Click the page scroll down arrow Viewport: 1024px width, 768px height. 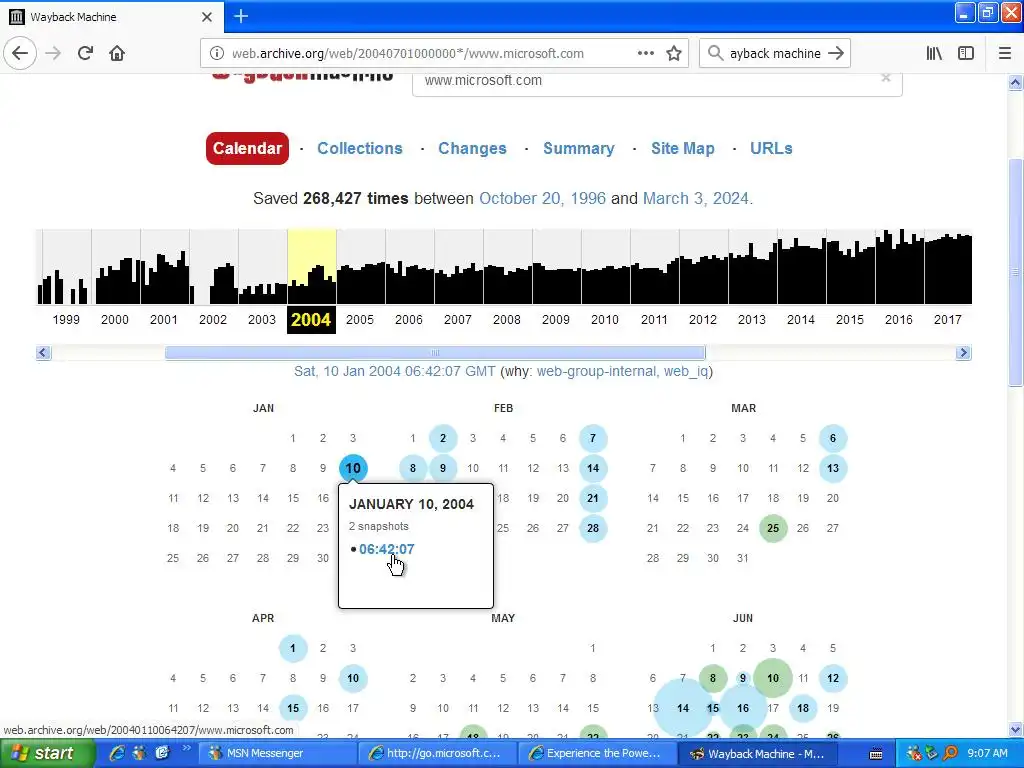[x=1016, y=730]
